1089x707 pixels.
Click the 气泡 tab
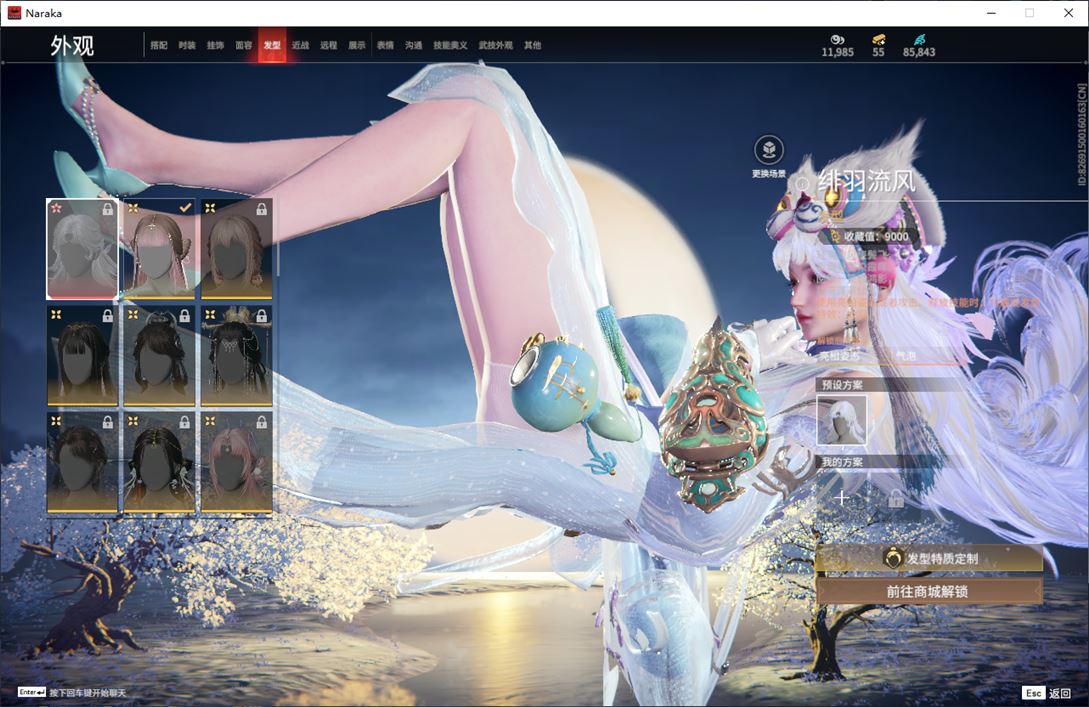pos(905,356)
